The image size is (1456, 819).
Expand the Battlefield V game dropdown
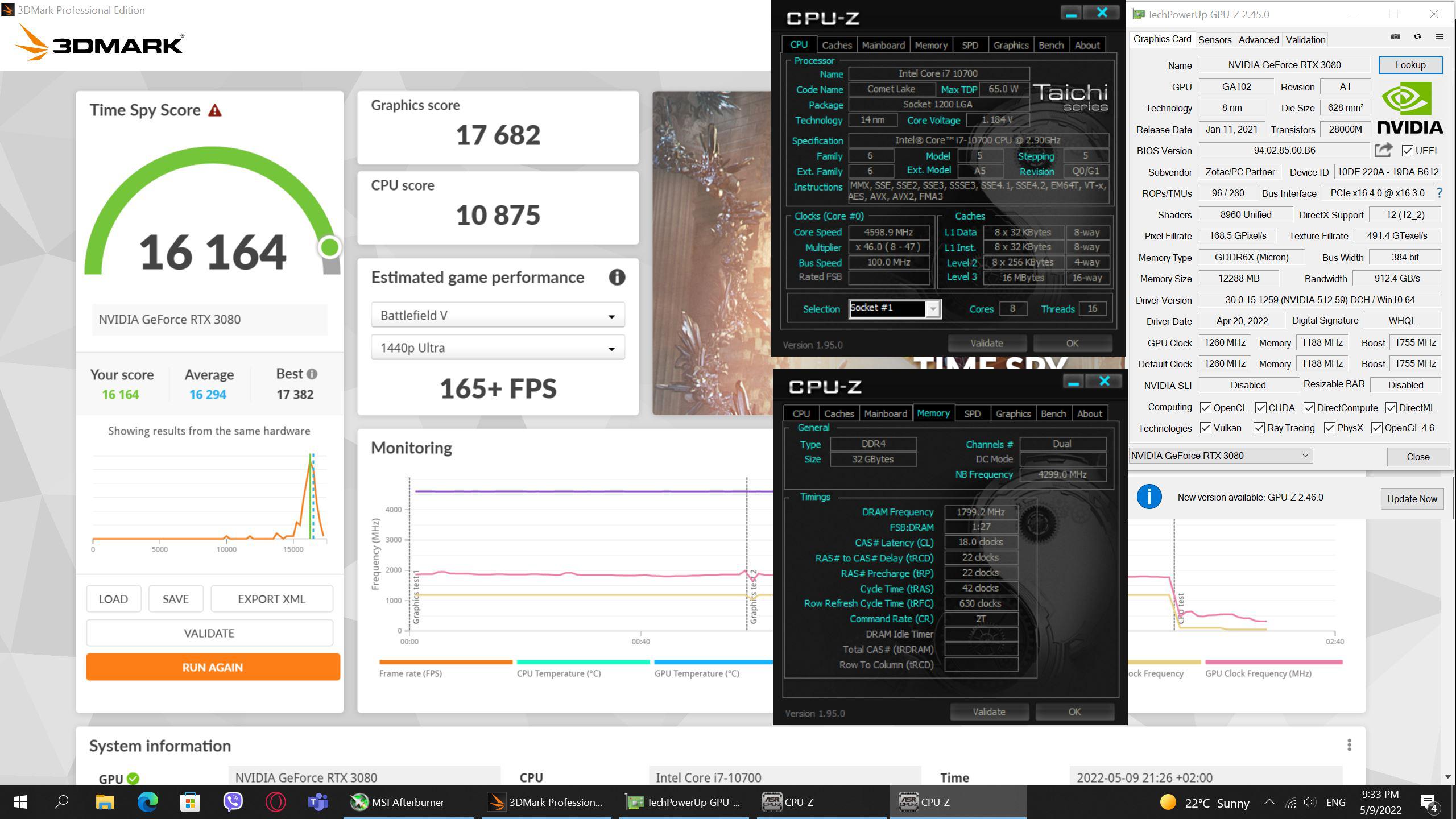498,316
